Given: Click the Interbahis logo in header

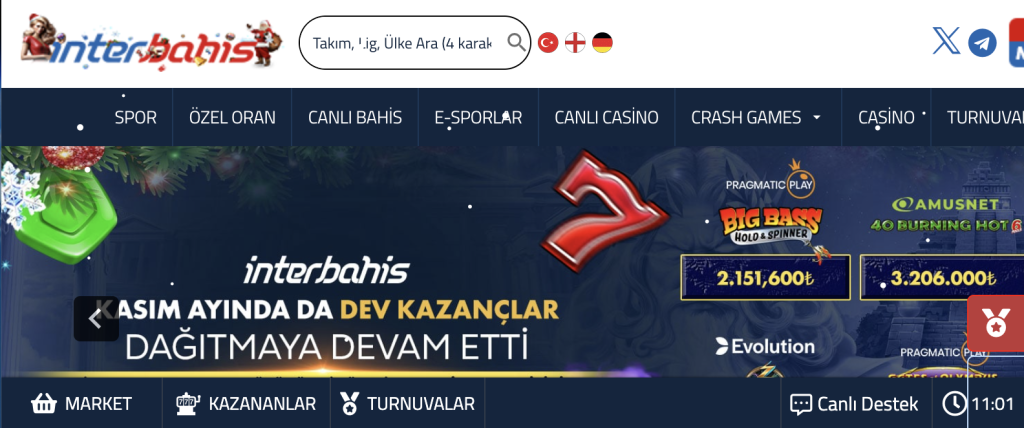Looking at the screenshot, I should click(152, 42).
